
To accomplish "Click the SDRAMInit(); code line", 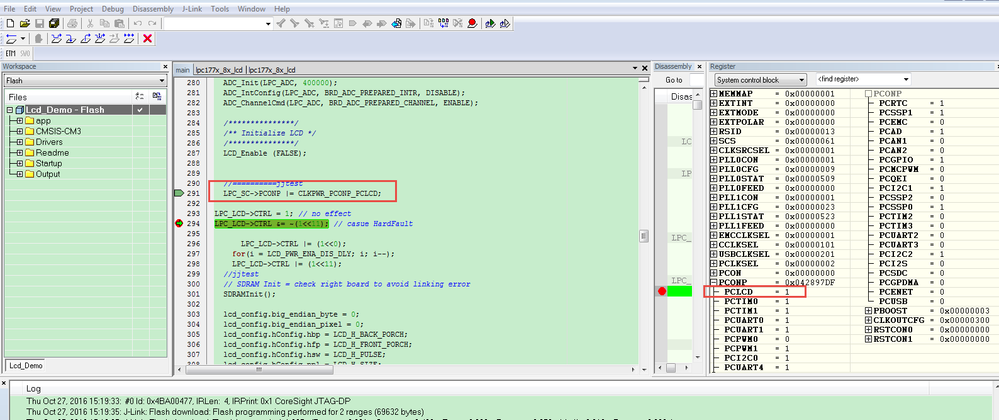I will 250,294.
